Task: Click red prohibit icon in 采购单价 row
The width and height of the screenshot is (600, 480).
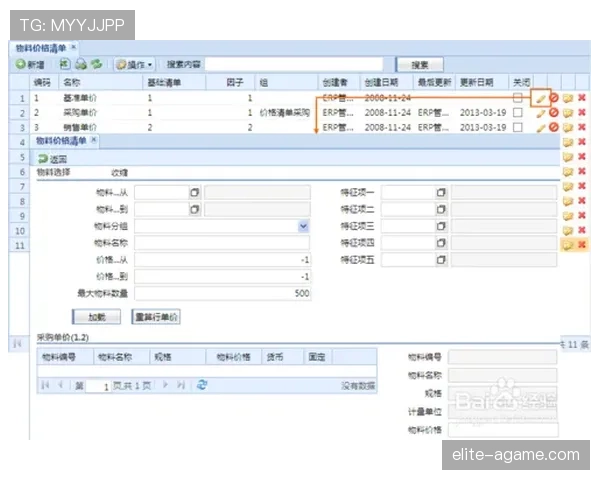Action: tap(554, 113)
